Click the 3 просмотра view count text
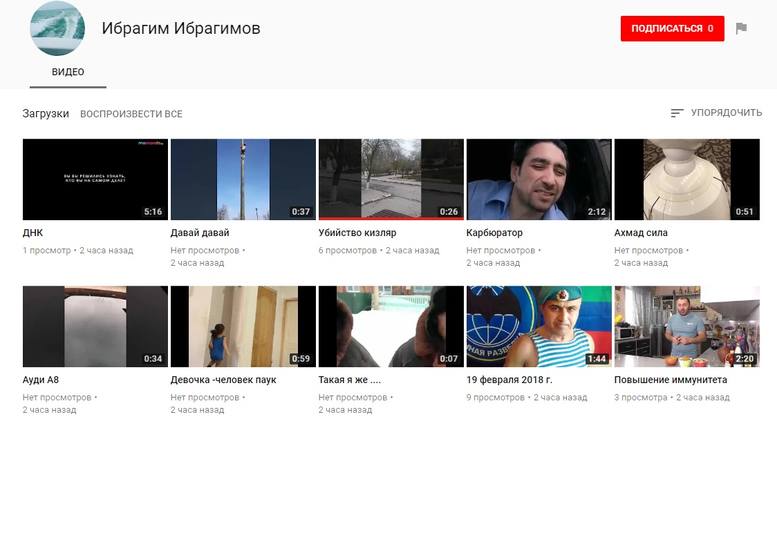 (641, 397)
